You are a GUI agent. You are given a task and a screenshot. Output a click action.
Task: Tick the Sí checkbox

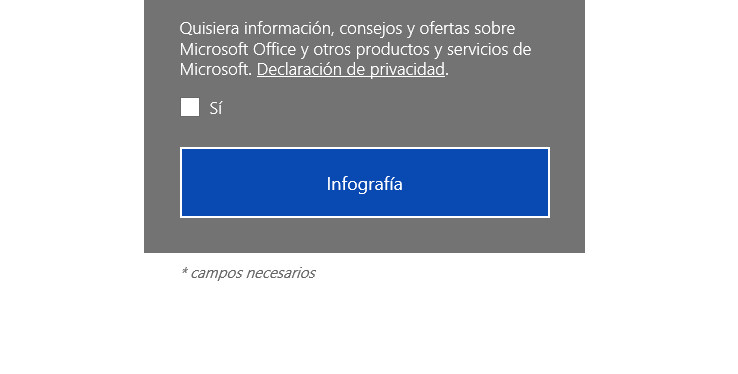(190, 107)
